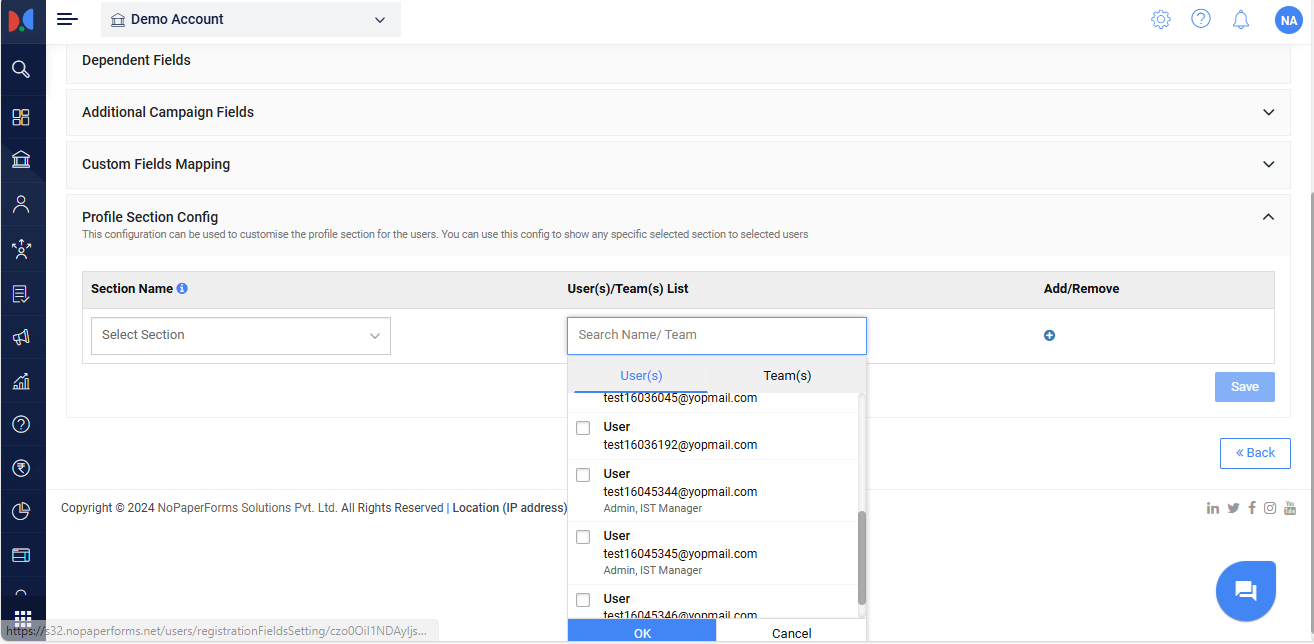1314x644 pixels.
Task: Check the box for test16036192@yopmail.com
Action: [583, 428]
